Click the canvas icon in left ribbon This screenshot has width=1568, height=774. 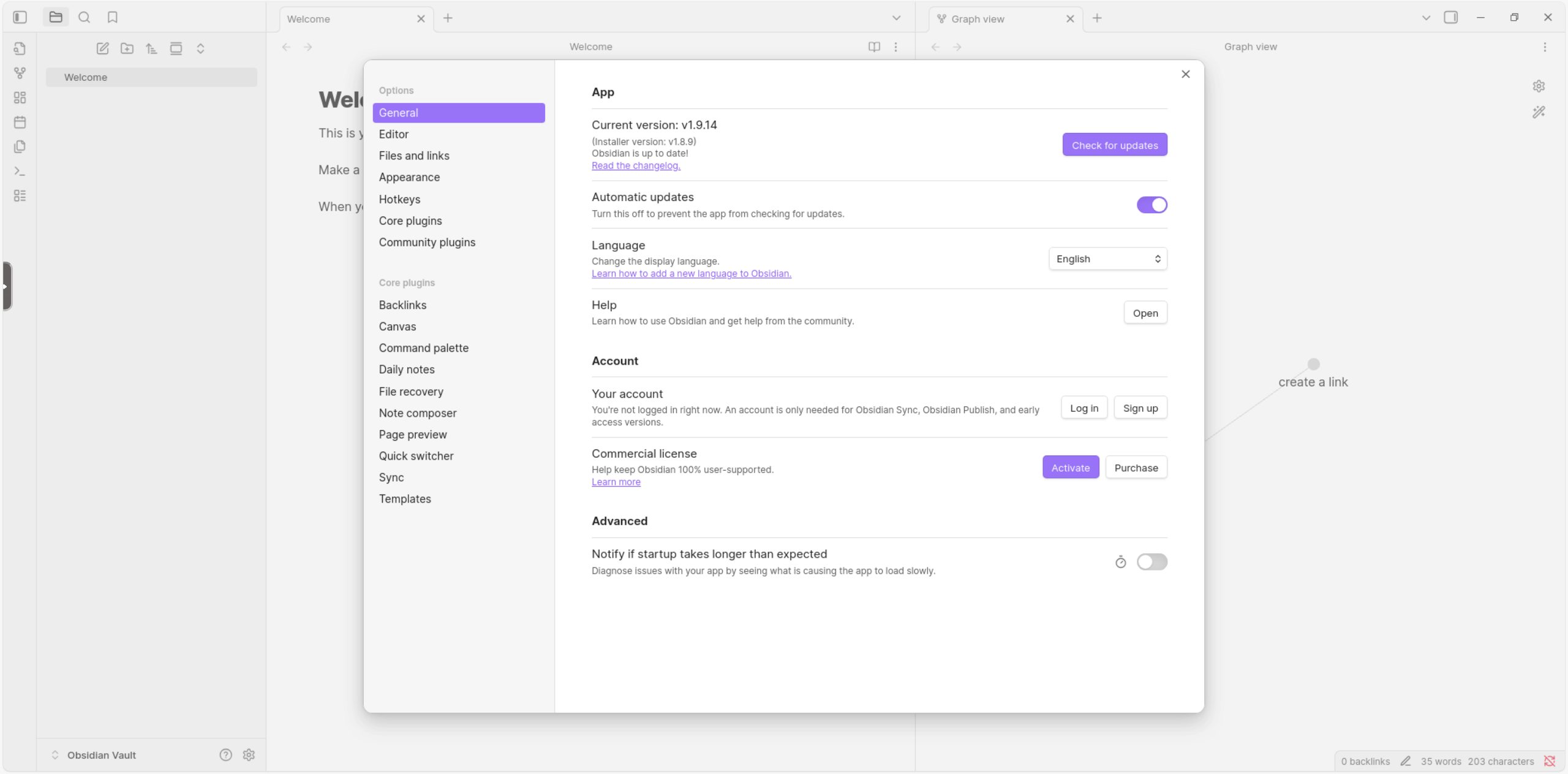pyautogui.click(x=20, y=97)
